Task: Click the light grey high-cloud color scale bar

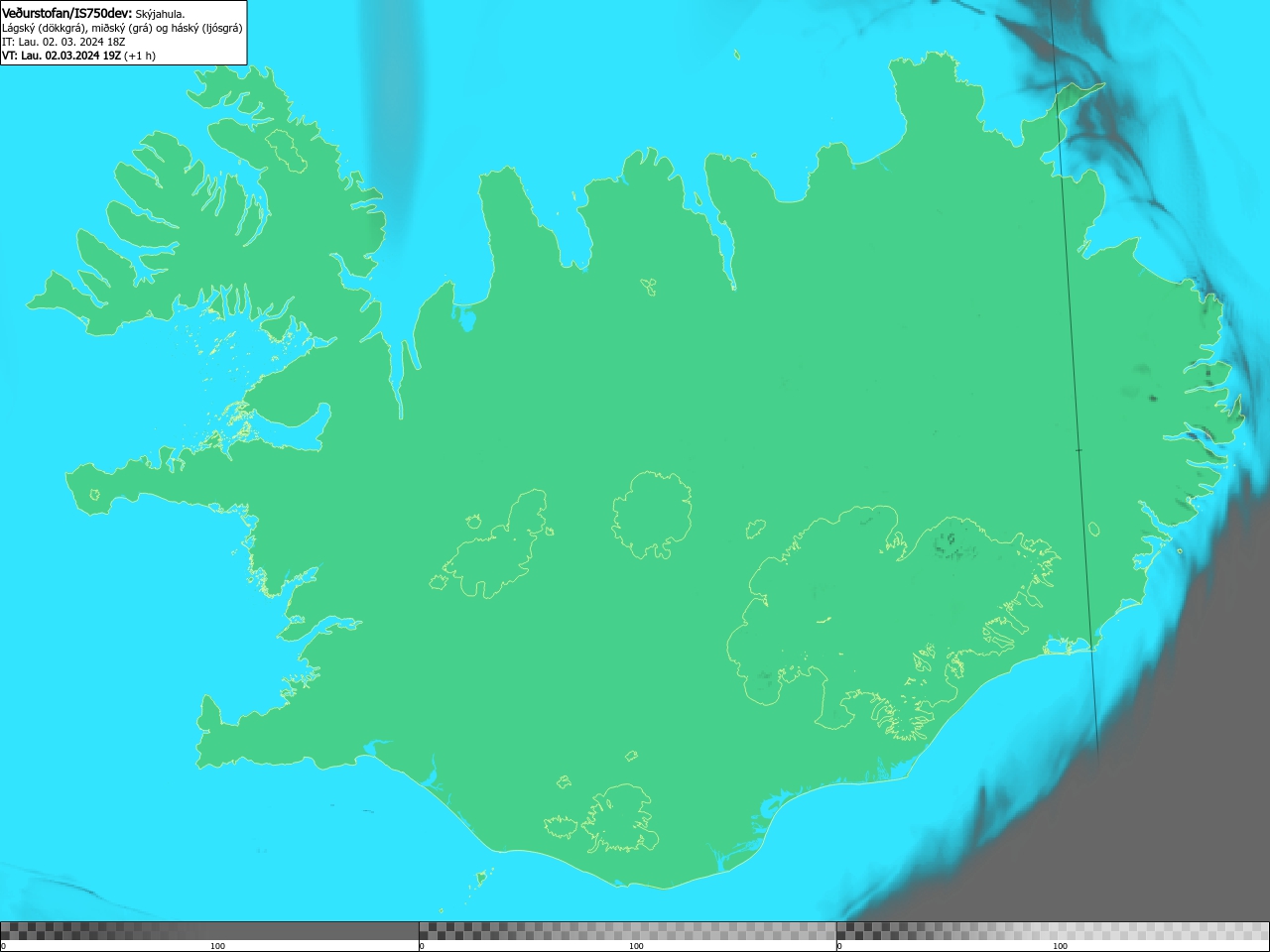Action: 1053,931
